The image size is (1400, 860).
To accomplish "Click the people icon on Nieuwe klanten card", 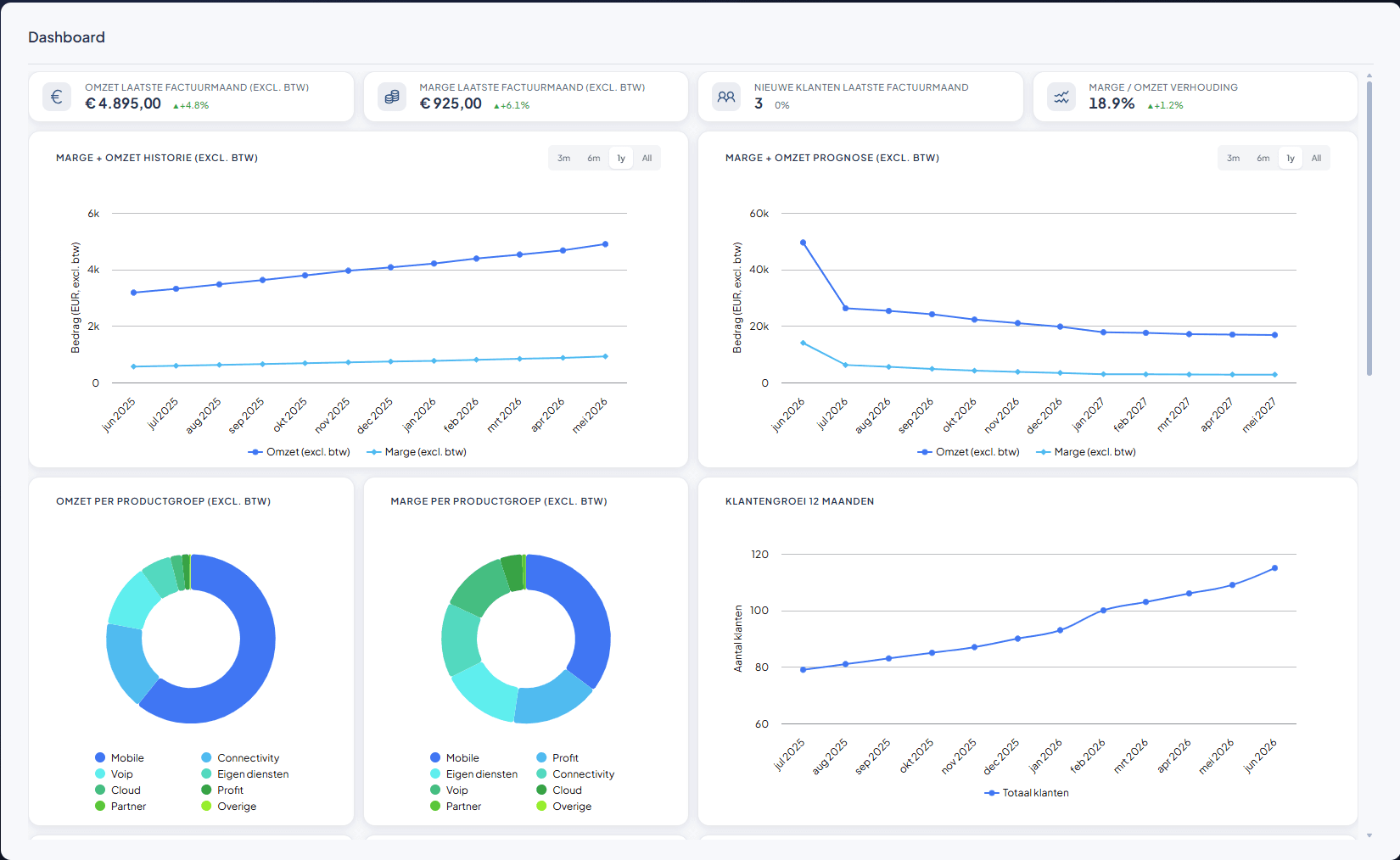I will pyautogui.click(x=726, y=97).
